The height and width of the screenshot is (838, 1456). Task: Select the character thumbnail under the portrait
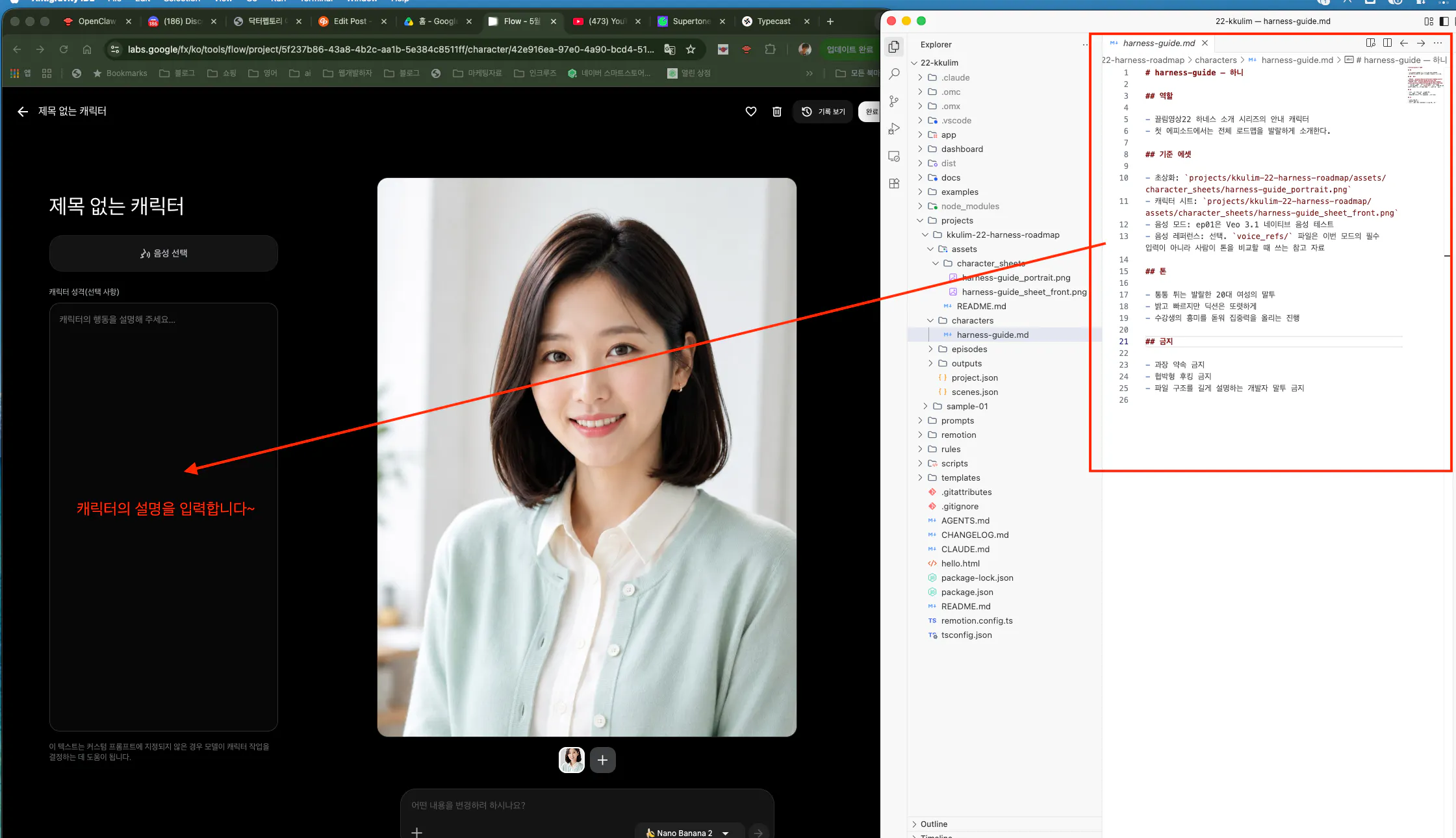click(x=572, y=760)
